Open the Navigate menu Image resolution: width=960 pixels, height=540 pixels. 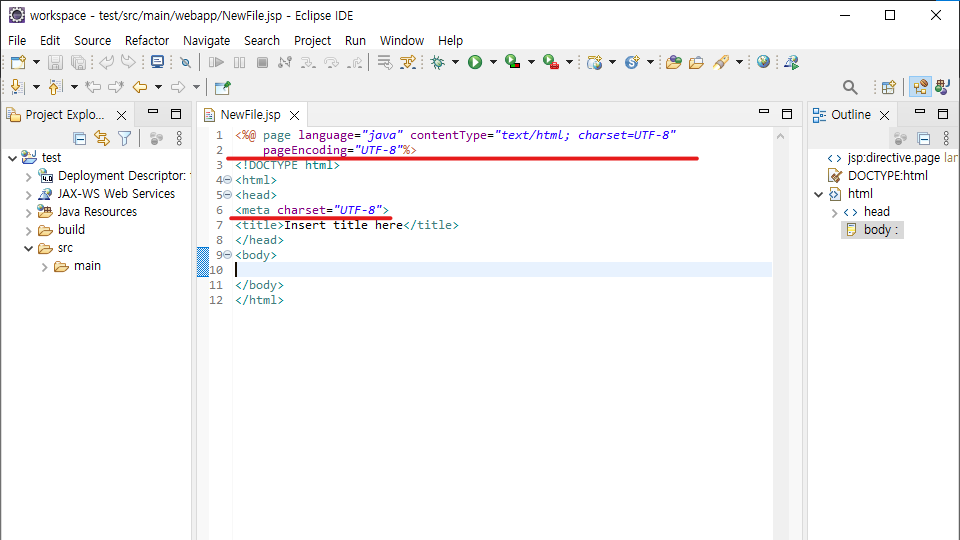[206, 40]
